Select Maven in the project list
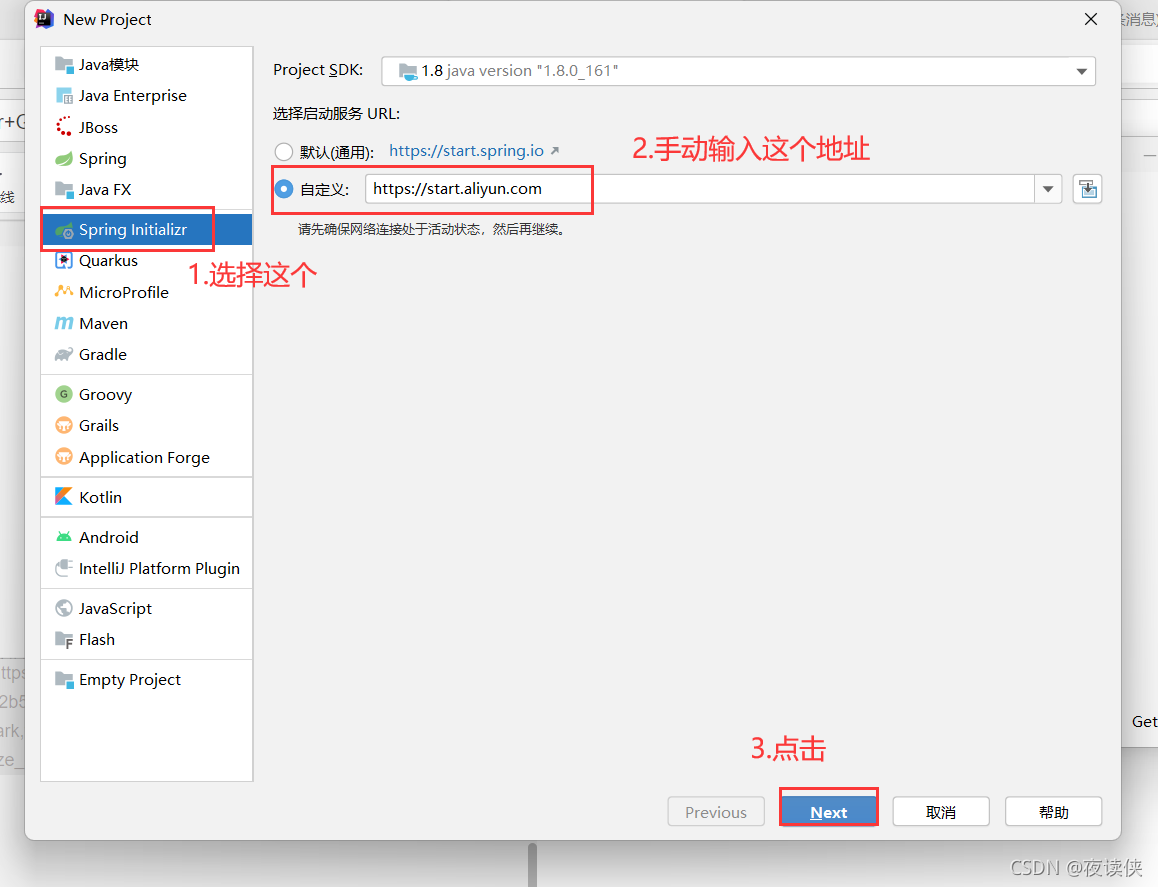Screen dimensions: 1158x887 tap(147, 323)
